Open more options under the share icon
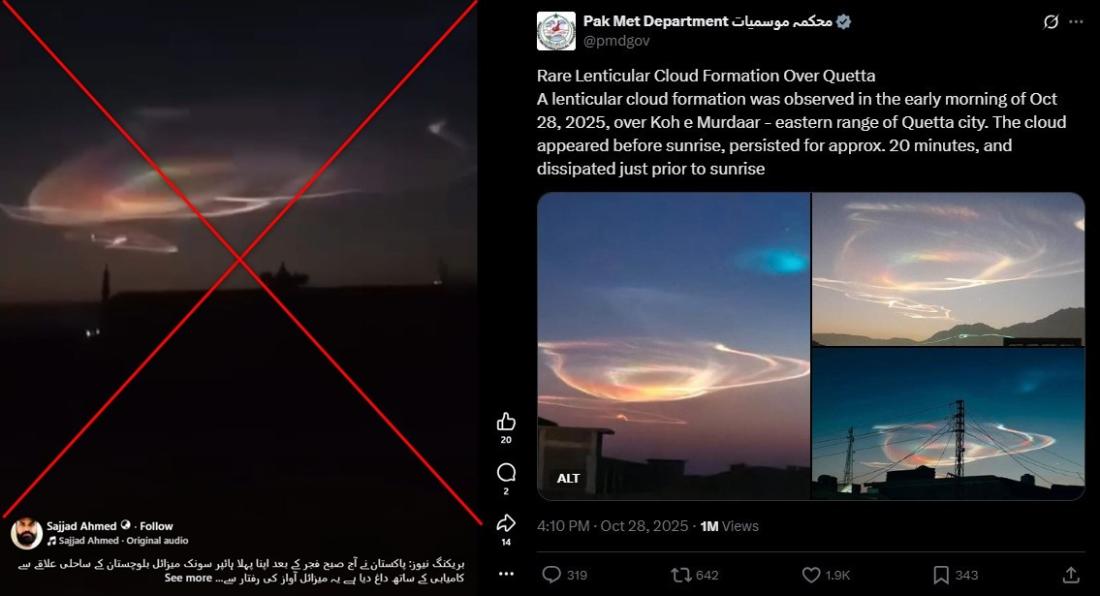This screenshot has width=1100, height=596. (506, 574)
